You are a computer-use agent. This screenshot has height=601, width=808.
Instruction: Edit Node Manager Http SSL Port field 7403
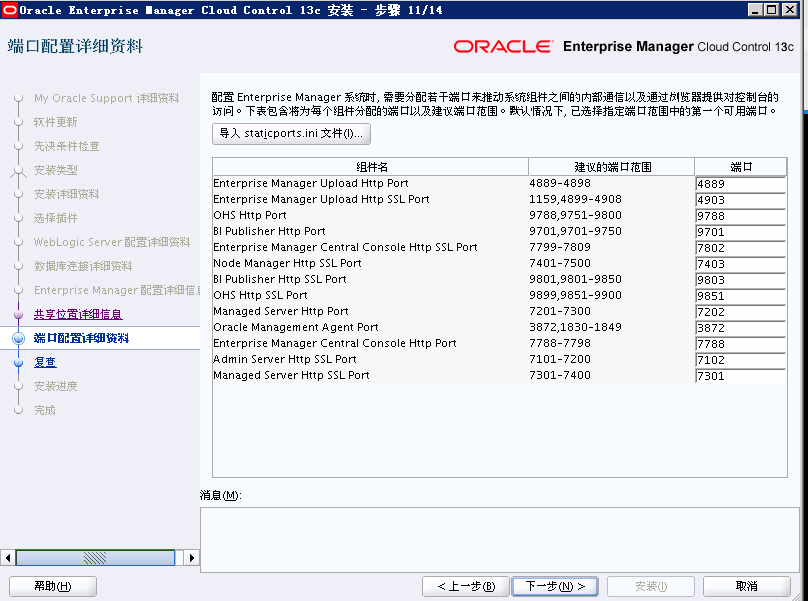740,264
